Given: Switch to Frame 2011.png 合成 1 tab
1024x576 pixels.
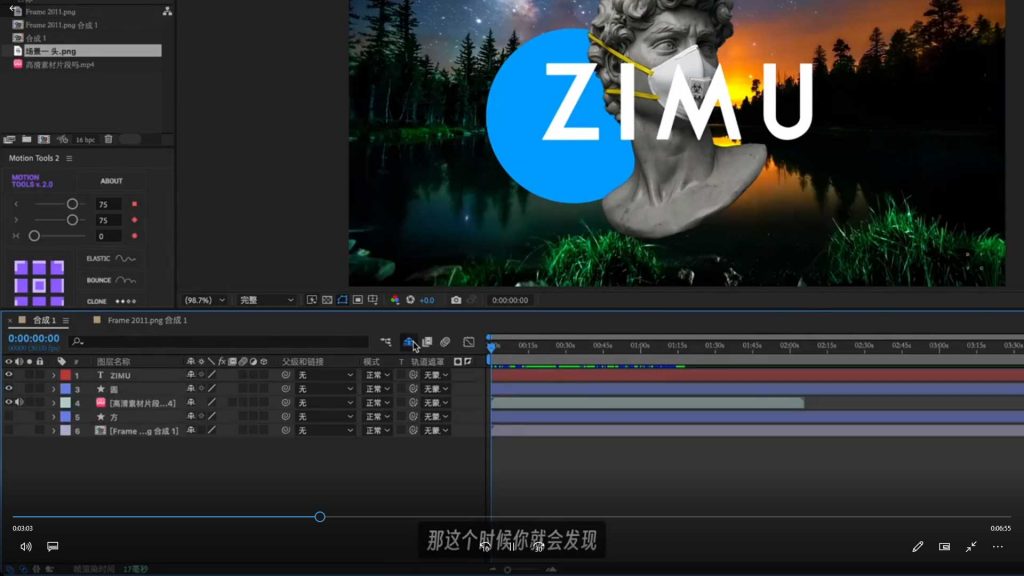Looking at the screenshot, I should [x=147, y=321].
